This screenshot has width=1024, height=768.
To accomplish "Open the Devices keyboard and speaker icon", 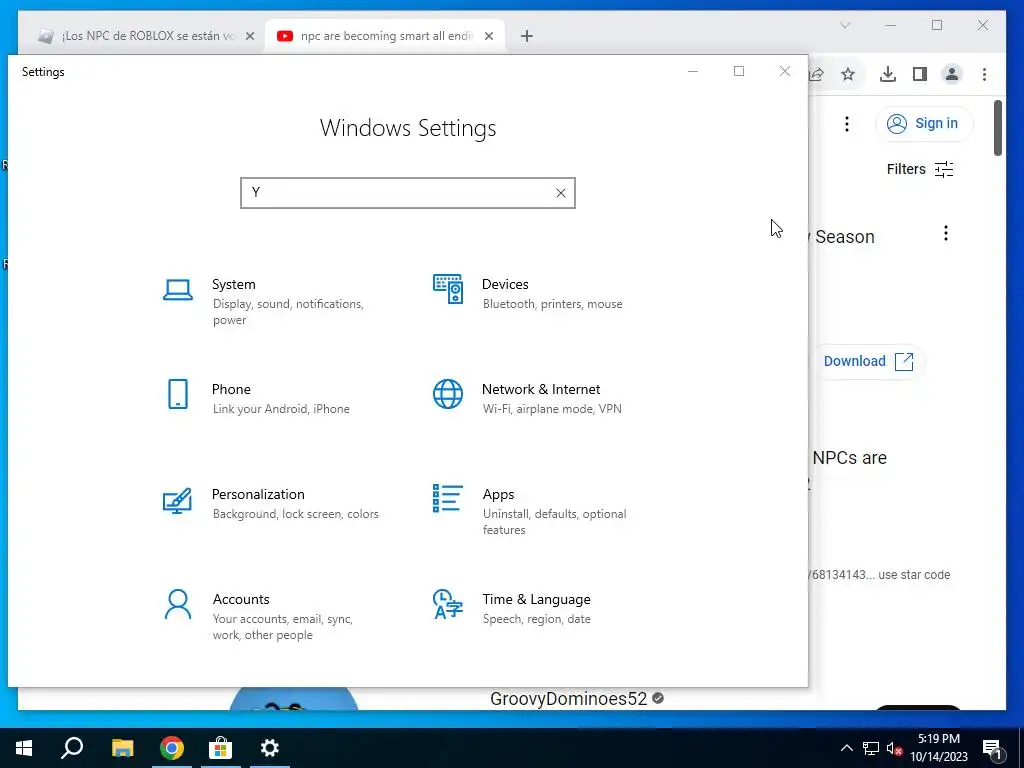I will coord(448,289).
